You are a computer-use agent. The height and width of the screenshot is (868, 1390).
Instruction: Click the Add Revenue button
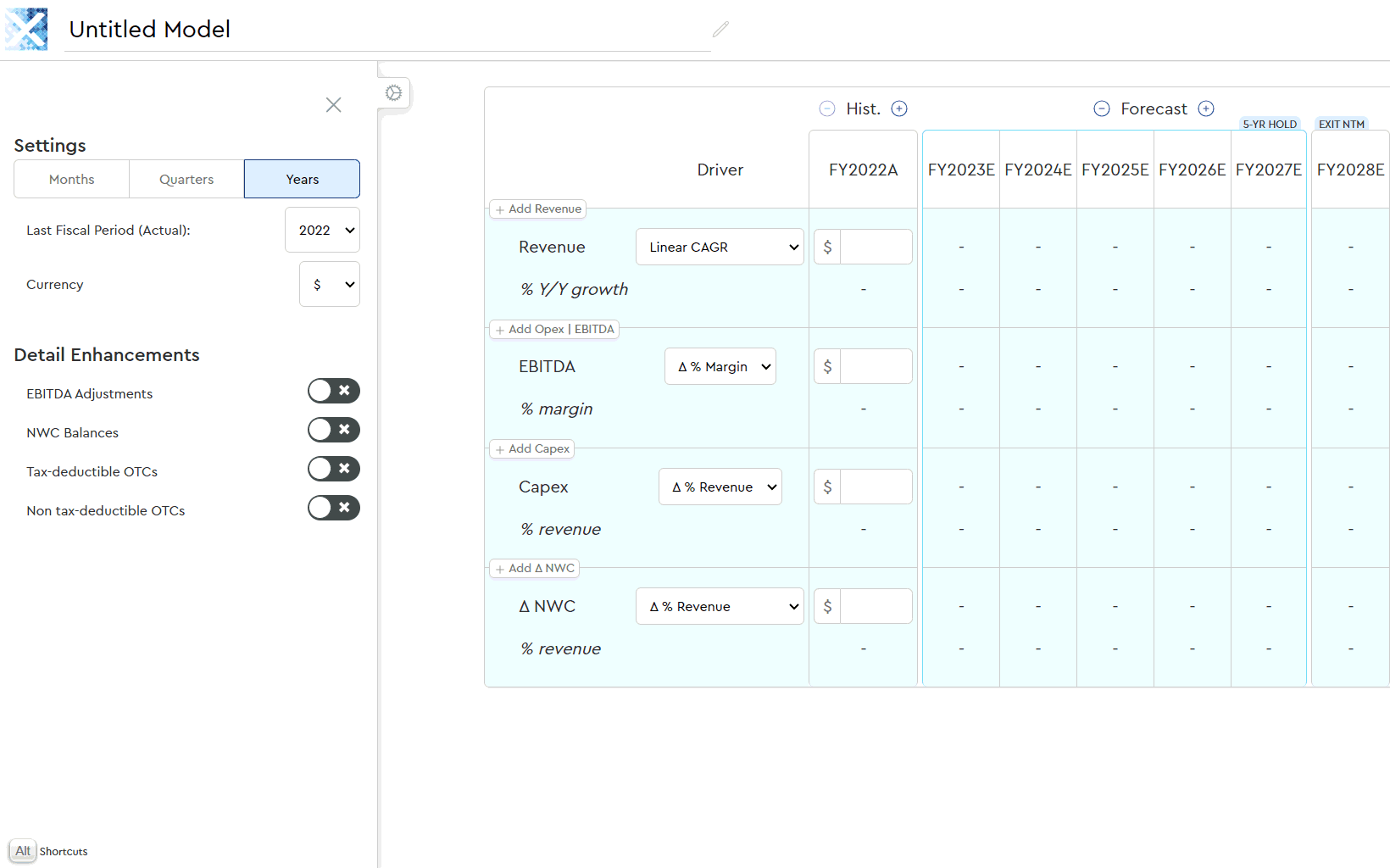coord(538,209)
